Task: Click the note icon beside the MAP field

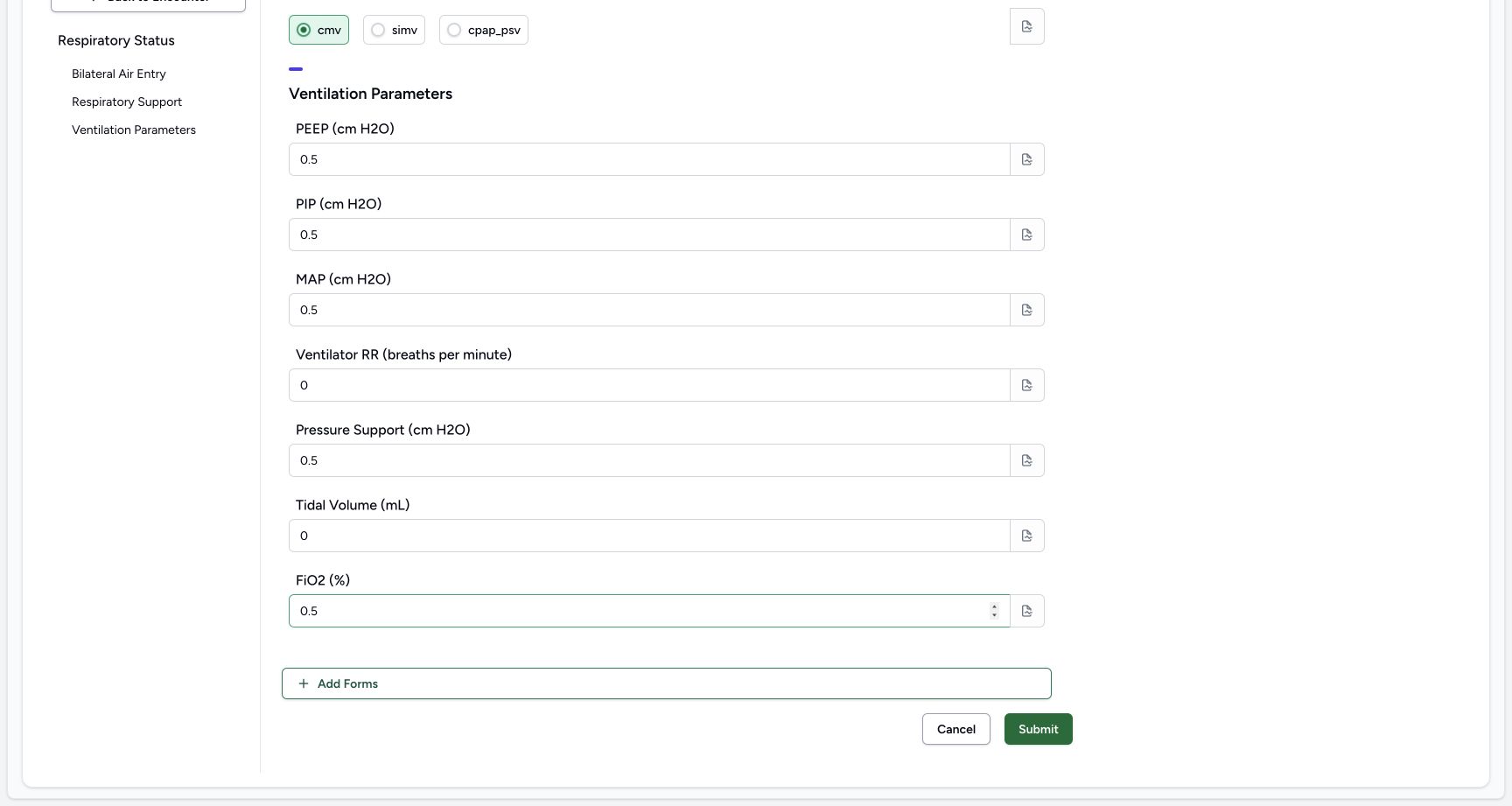Action: tap(1027, 310)
